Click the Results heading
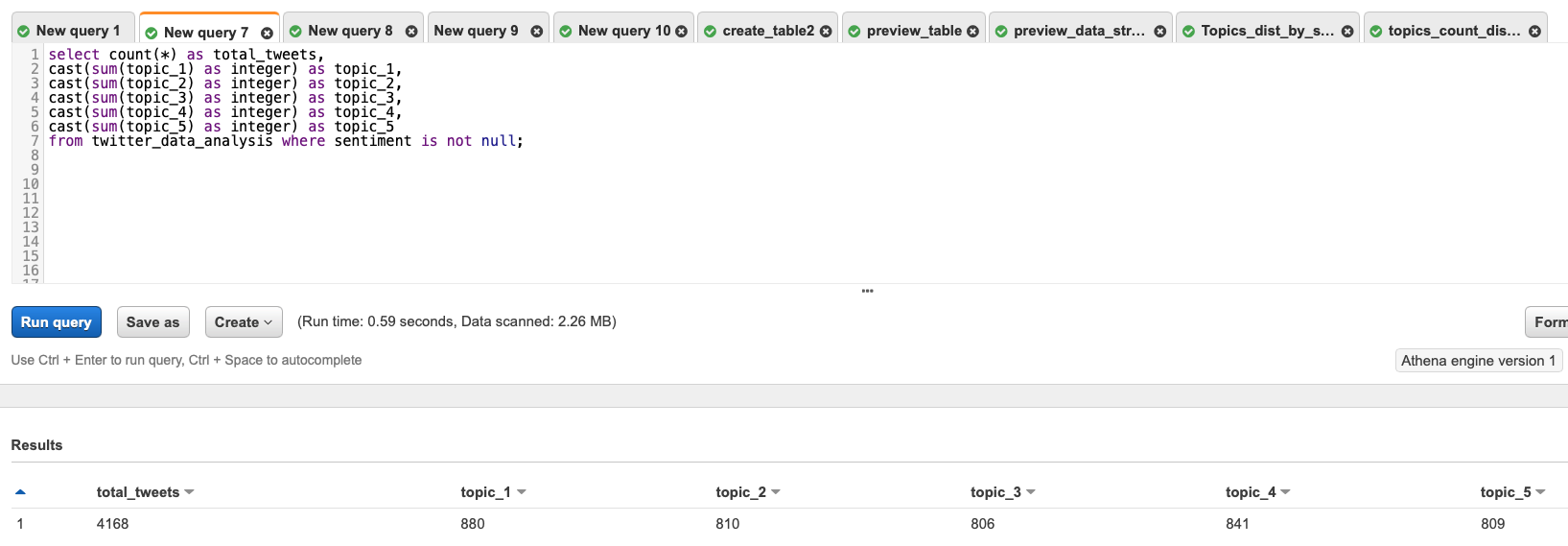This screenshot has height=546, width=1568. point(36,445)
